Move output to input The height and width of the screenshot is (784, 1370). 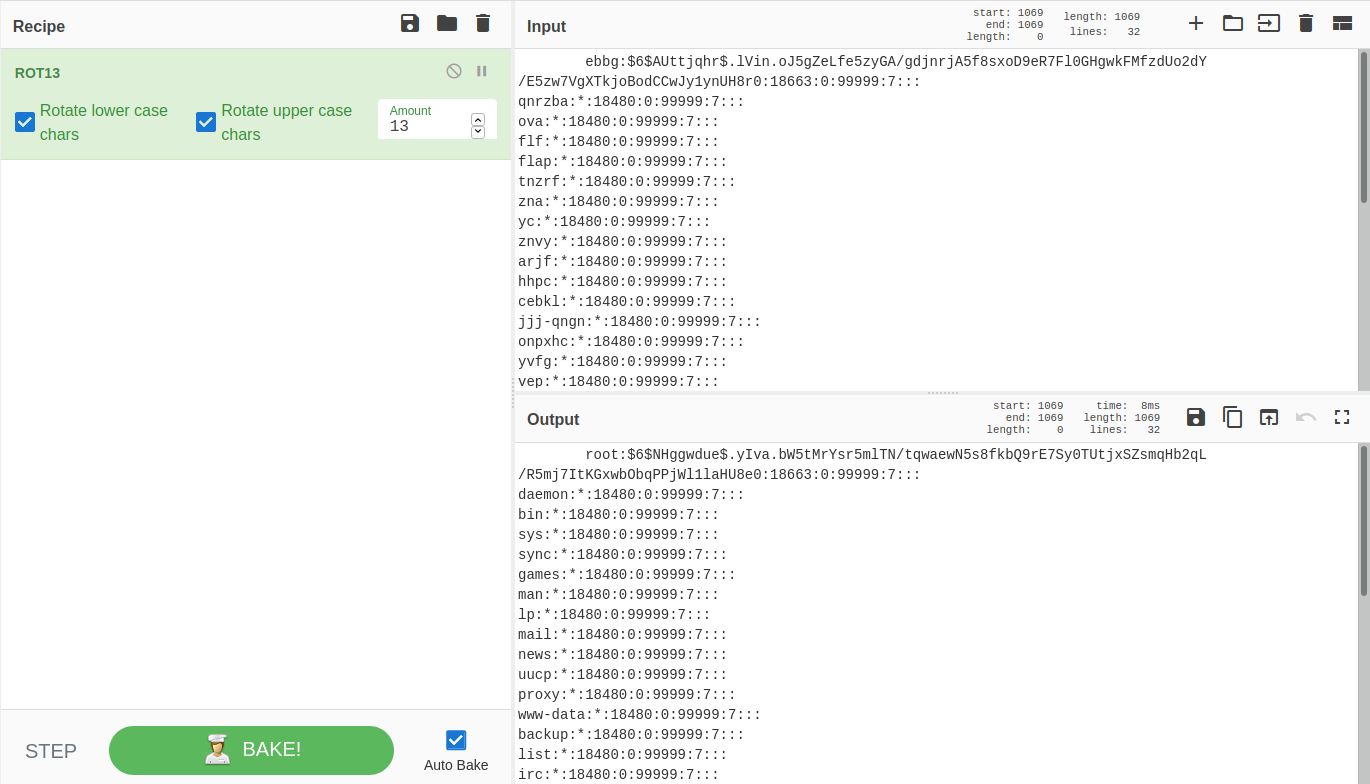1269,417
